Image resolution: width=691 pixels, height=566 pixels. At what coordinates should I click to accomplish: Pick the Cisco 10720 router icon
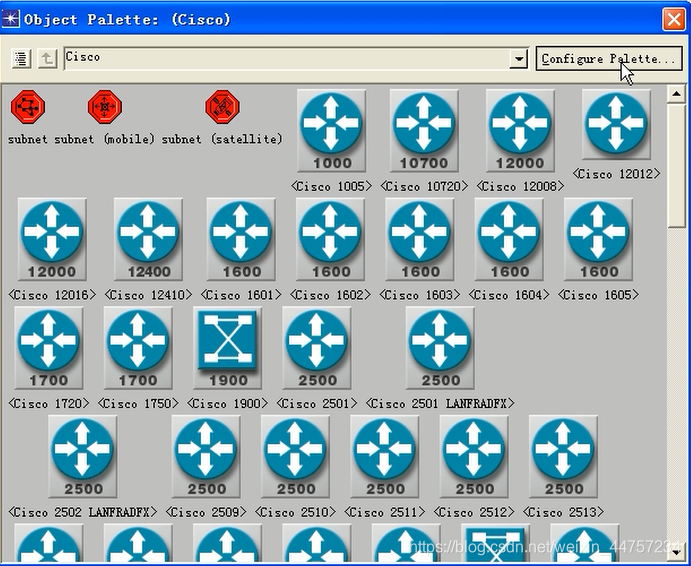tap(424, 130)
